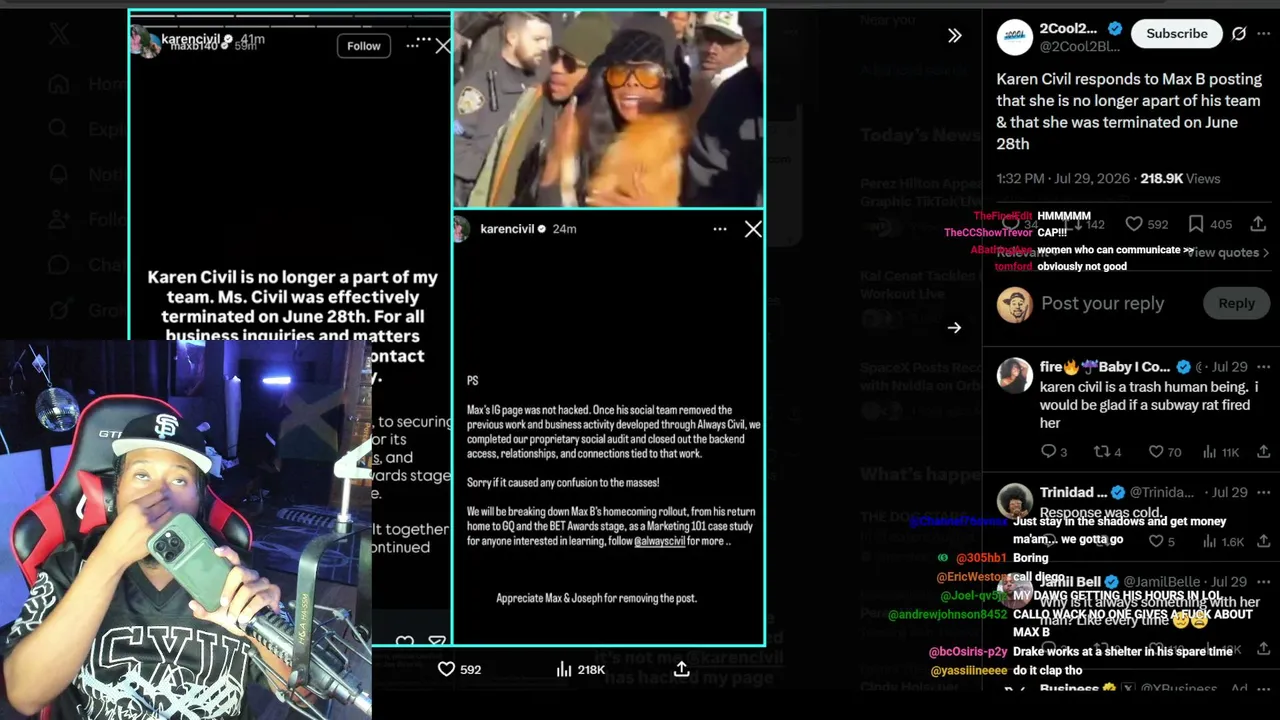
Task: Go to next media with the right arrow
Action: [955, 328]
